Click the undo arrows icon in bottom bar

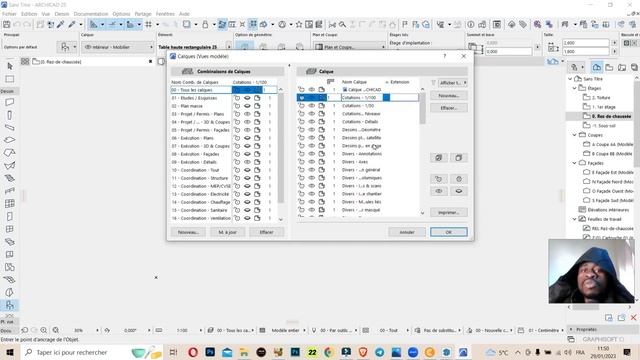(25, 330)
